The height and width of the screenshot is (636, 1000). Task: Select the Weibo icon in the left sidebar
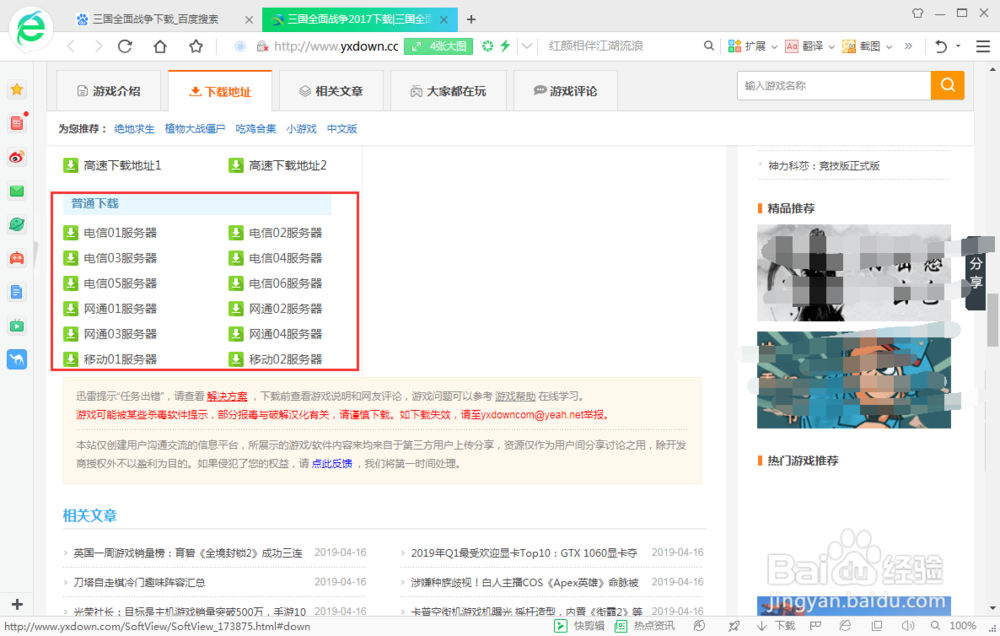point(16,156)
